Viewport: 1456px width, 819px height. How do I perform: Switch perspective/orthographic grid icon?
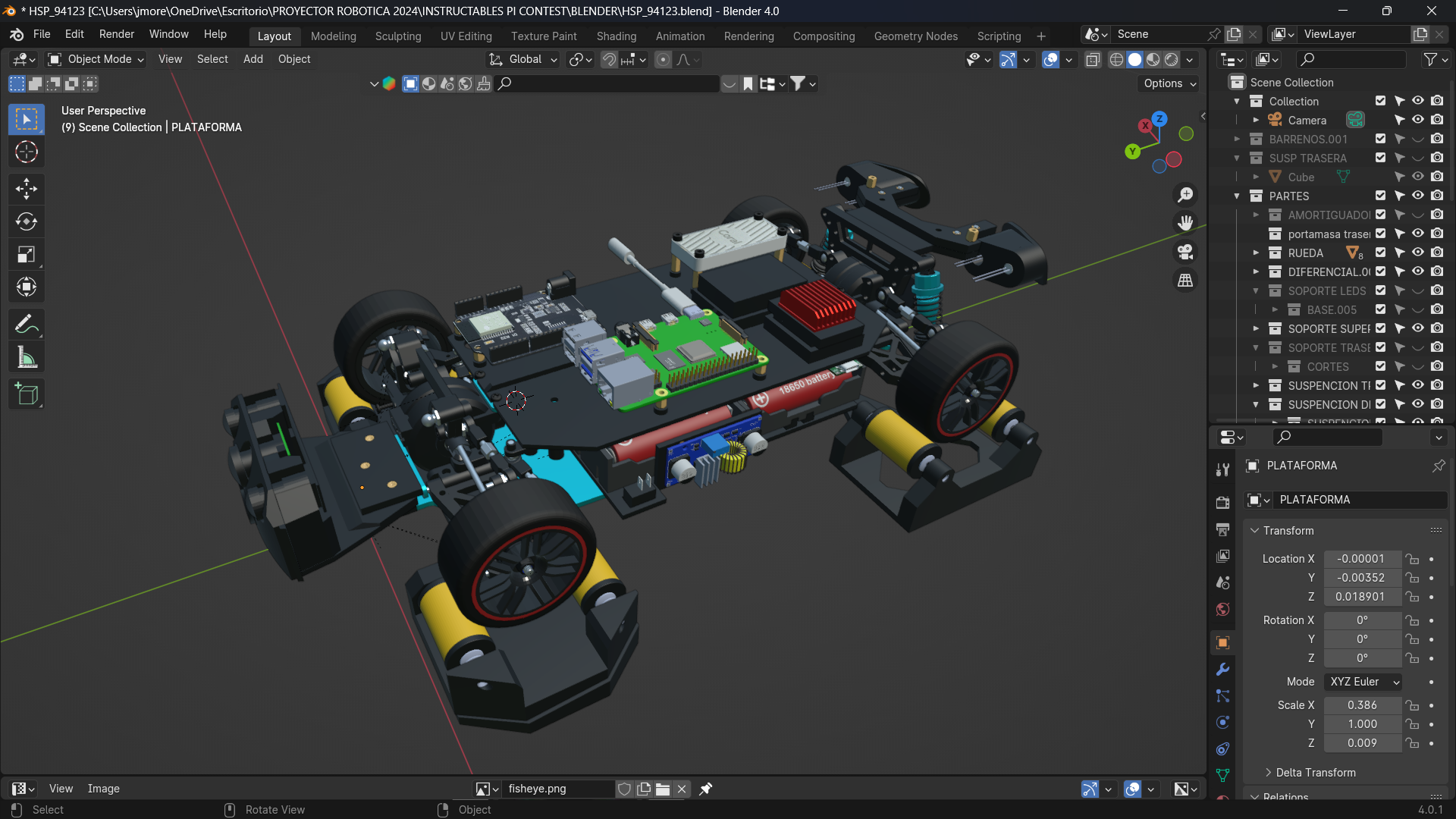pyautogui.click(x=1185, y=281)
